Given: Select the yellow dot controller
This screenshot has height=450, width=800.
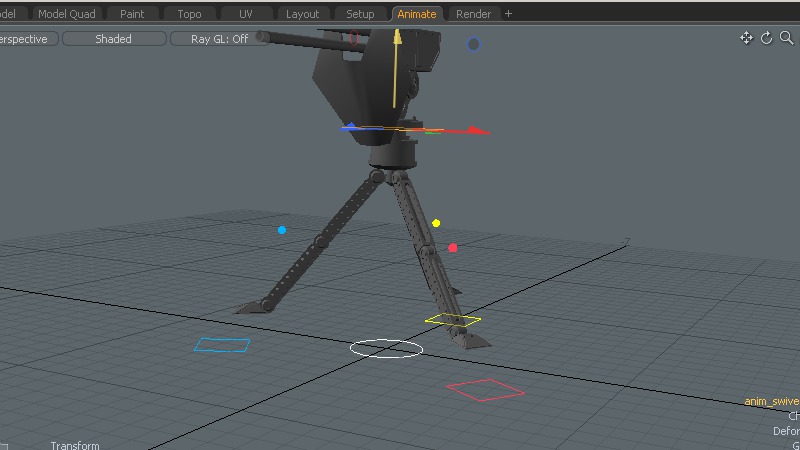Looking at the screenshot, I should [436, 223].
